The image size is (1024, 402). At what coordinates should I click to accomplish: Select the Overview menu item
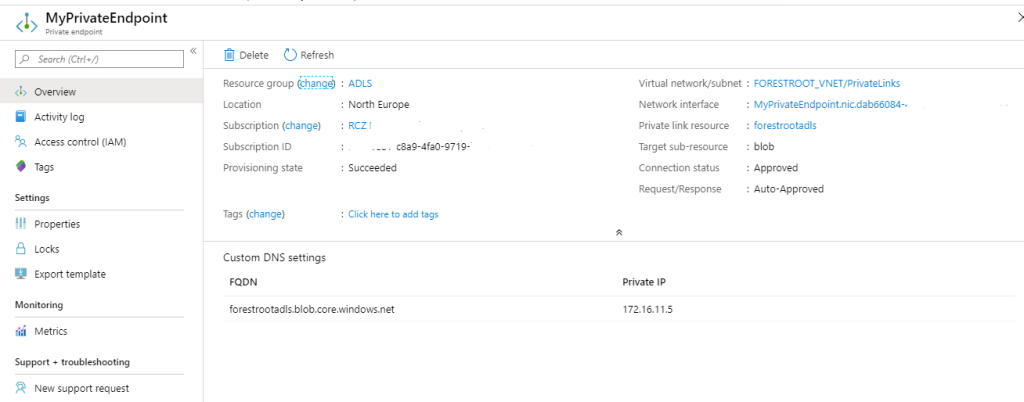102,91
